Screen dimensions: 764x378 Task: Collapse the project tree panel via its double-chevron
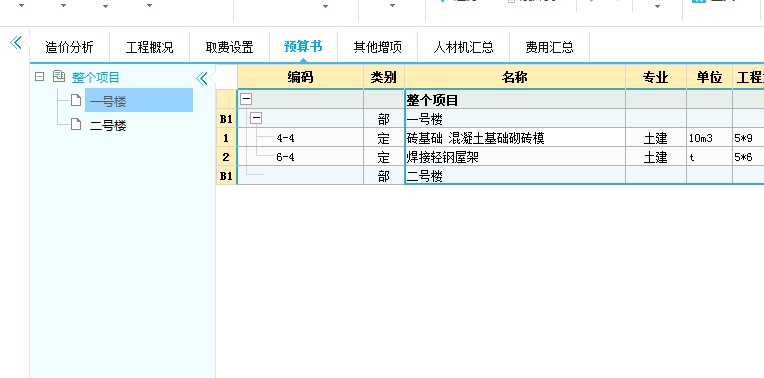202,78
